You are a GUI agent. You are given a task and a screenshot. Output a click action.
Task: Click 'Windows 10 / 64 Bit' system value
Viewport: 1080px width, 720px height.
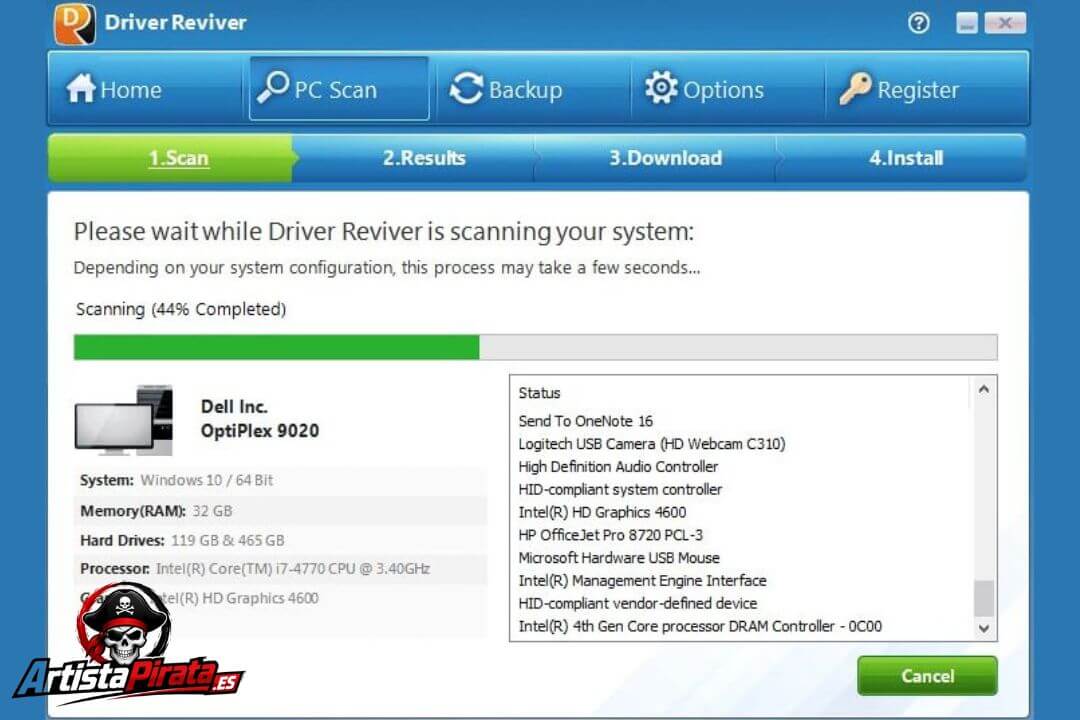click(x=207, y=480)
